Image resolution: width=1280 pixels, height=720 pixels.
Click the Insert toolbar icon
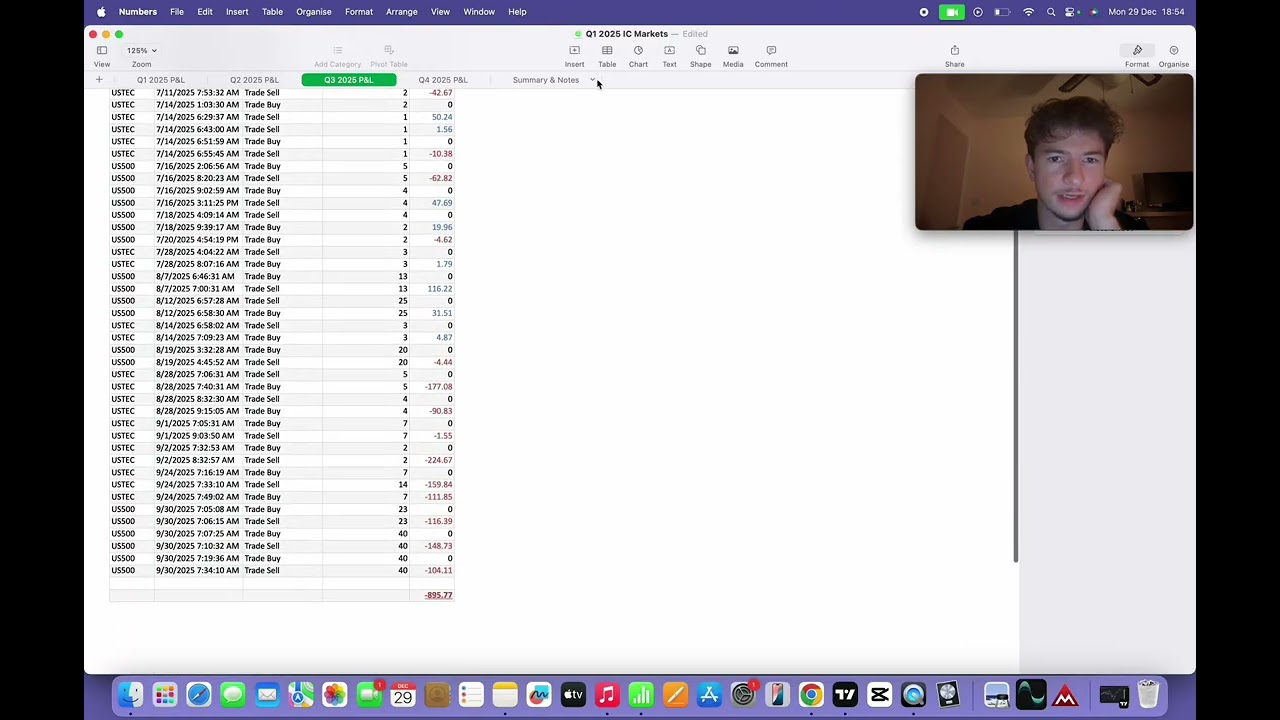point(574,50)
